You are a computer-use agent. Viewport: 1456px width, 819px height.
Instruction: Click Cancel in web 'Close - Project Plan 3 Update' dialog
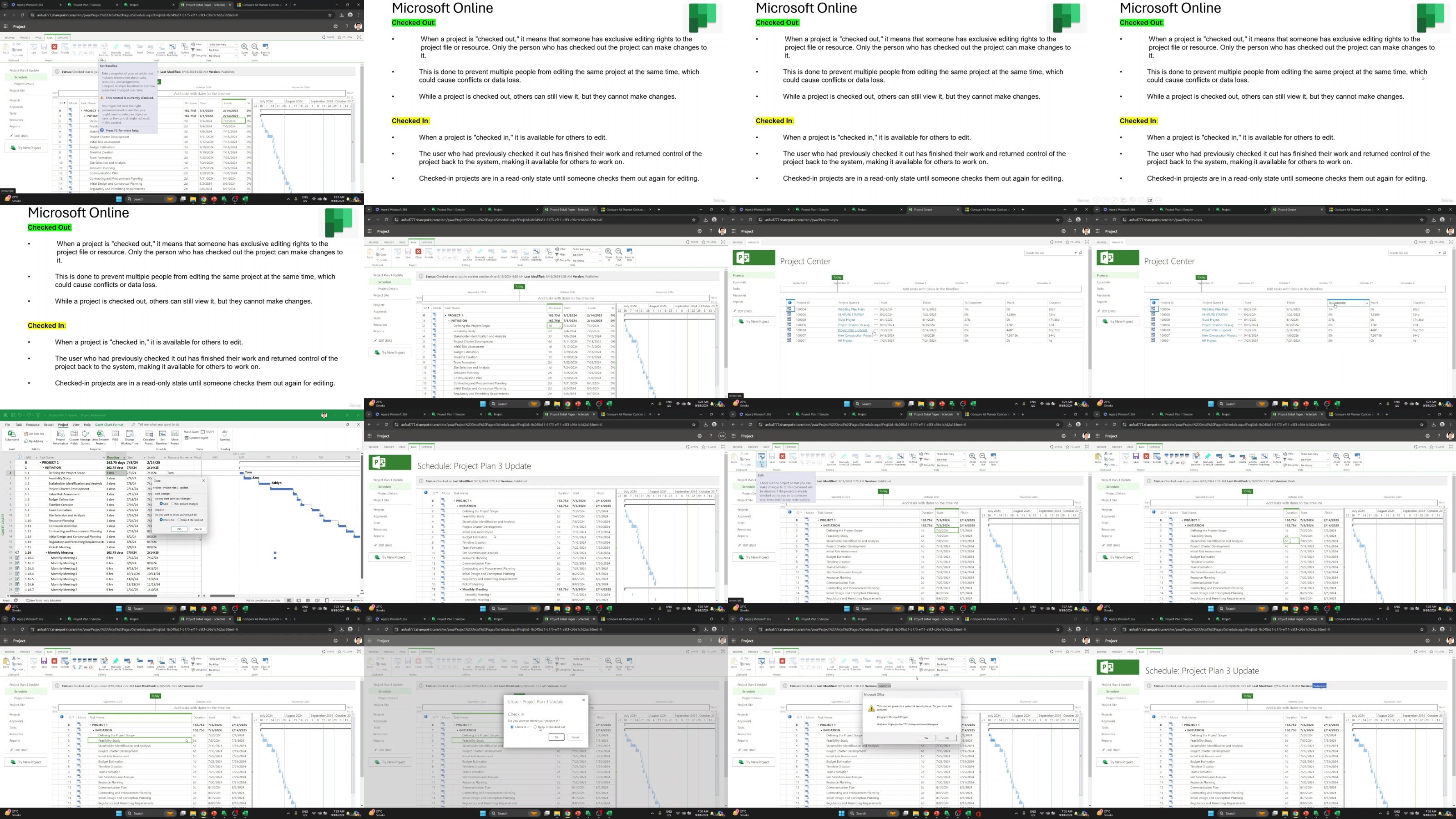pos(576,737)
